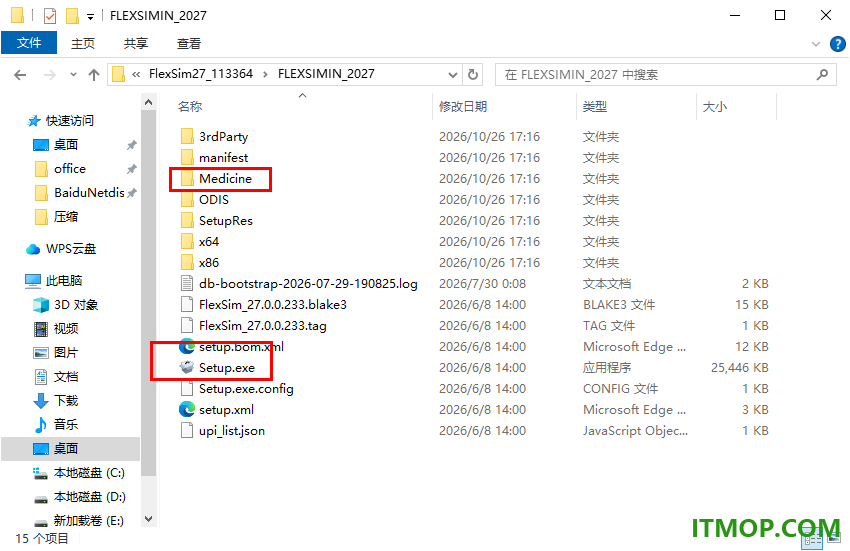Select the setup.xml Edge file icon
This screenshot has width=850, height=551.
coord(187,409)
